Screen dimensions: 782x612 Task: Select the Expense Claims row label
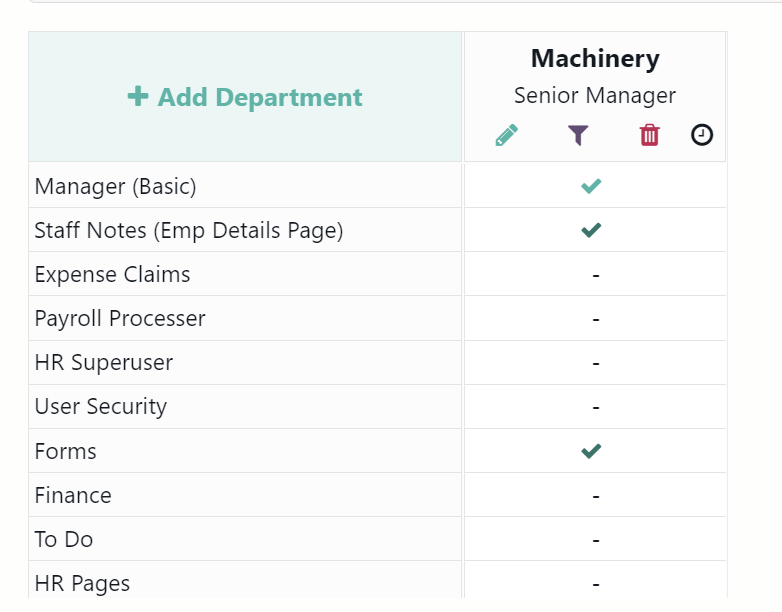coord(112,274)
